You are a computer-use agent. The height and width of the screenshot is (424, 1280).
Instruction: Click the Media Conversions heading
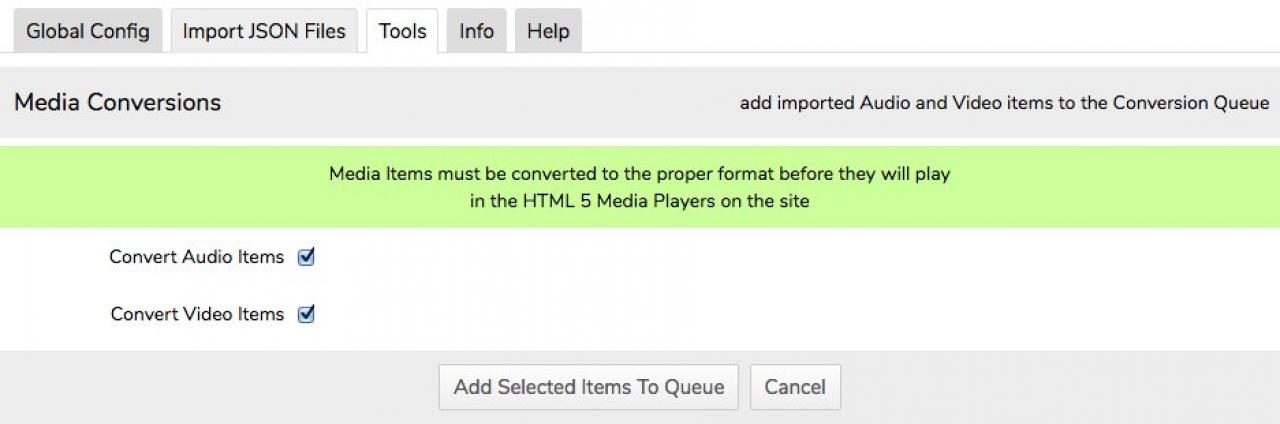point(117,102)
